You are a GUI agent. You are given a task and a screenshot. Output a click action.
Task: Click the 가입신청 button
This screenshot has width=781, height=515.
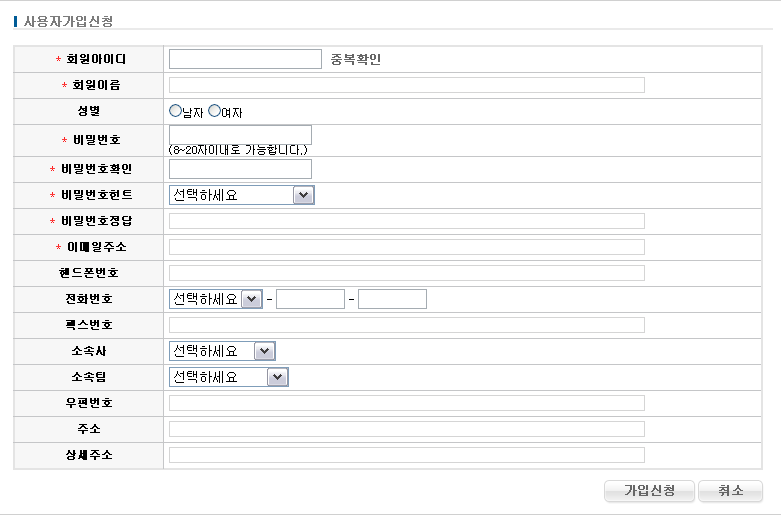tap(649, 491)
